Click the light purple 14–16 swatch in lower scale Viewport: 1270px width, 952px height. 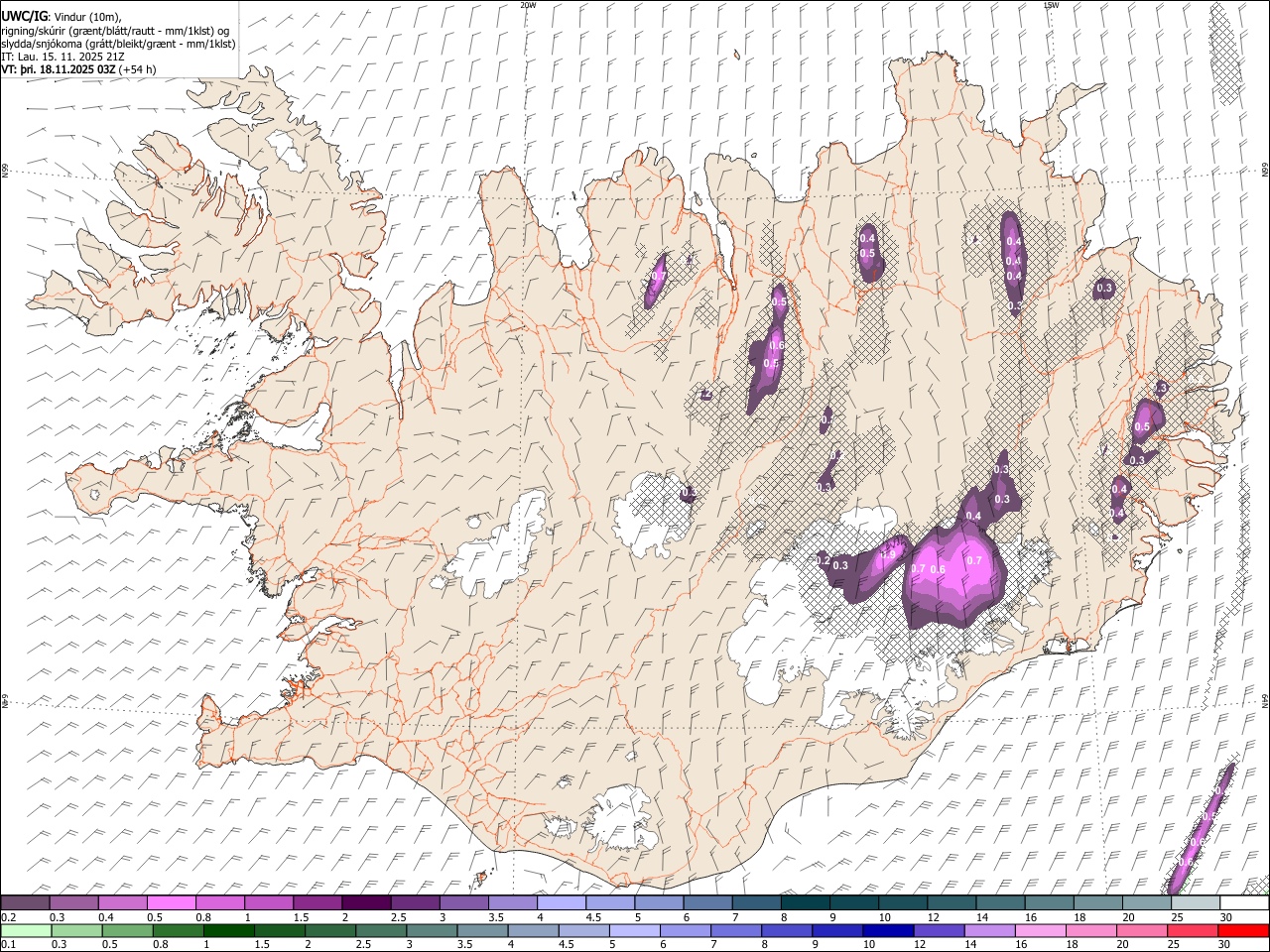pos(988,931)
